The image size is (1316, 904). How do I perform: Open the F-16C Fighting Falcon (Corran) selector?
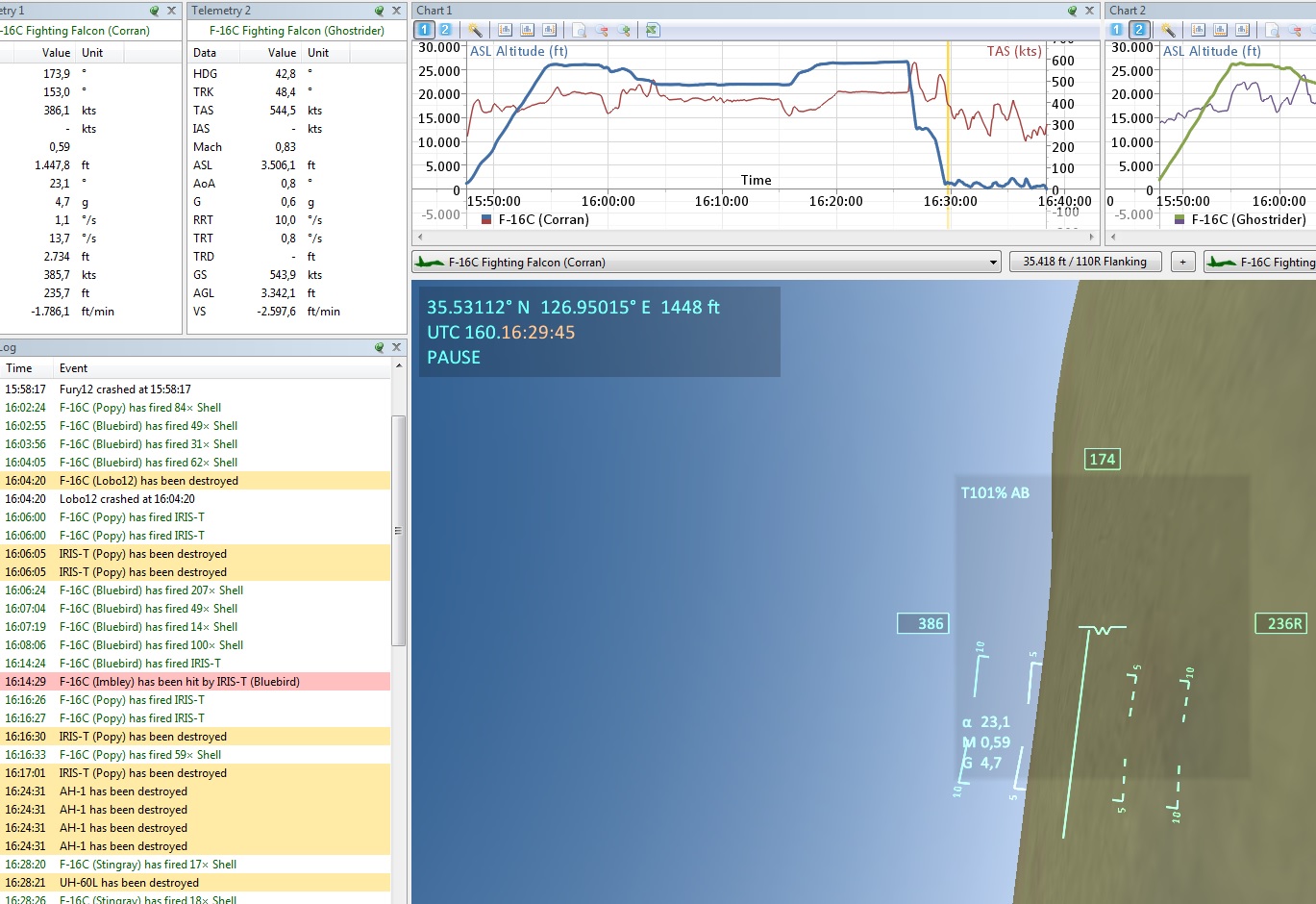(x=707, y=262)
